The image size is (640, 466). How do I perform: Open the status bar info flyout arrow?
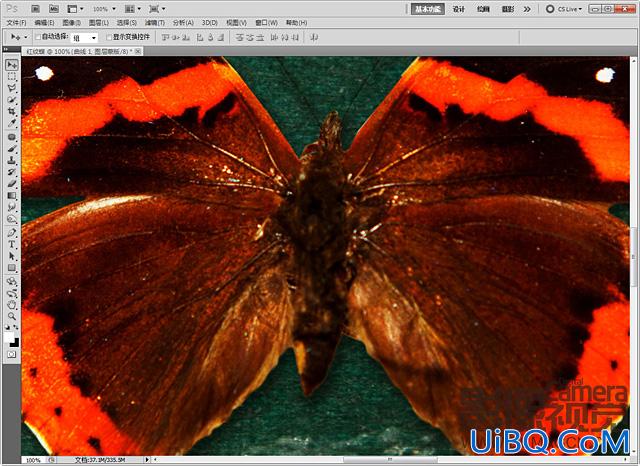tap(147, 459)
